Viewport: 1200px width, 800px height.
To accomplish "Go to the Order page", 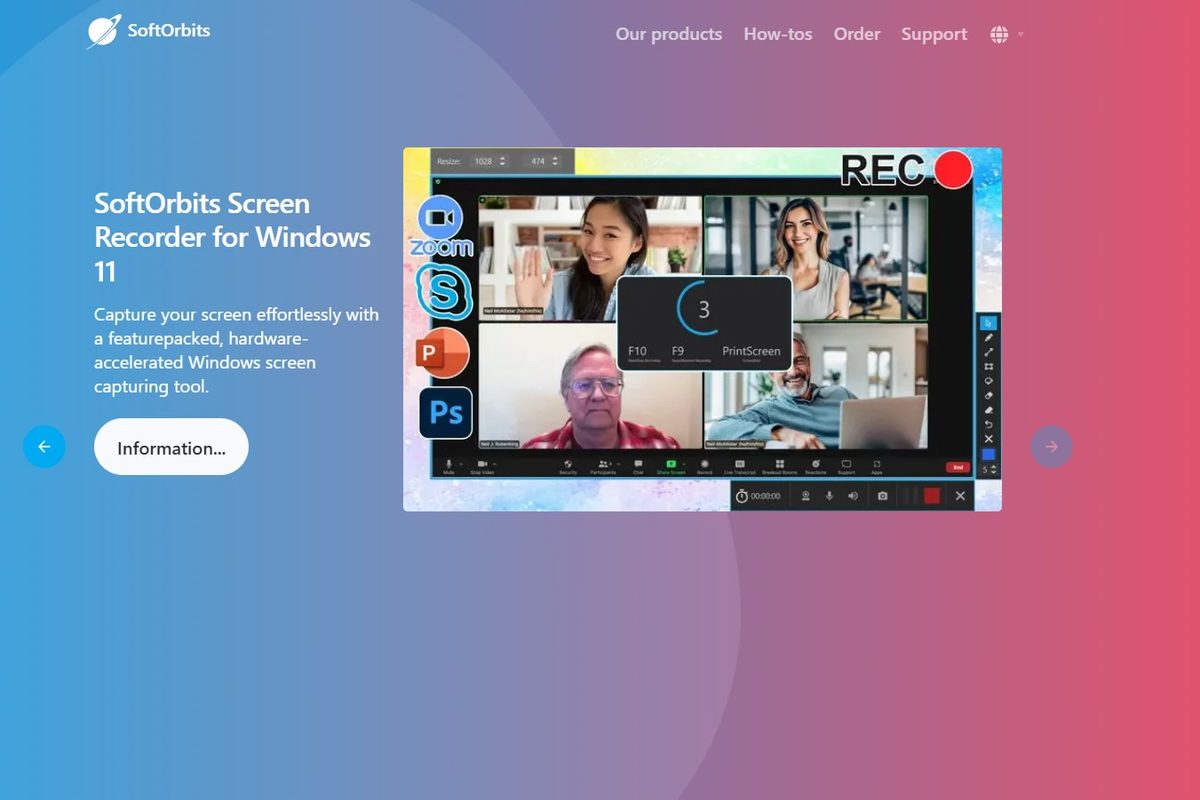I will pyautogui.click(x=857, y=34).
